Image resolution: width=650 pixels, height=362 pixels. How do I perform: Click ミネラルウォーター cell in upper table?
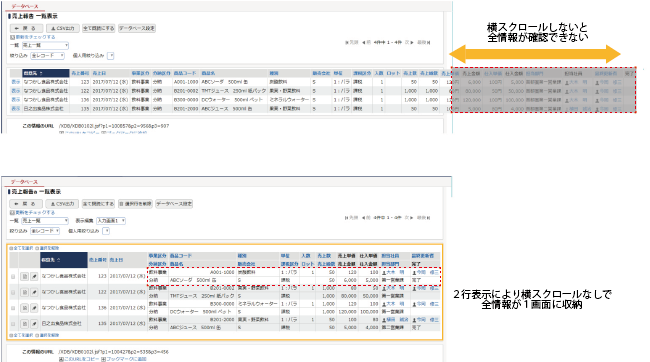pos(289,100)
